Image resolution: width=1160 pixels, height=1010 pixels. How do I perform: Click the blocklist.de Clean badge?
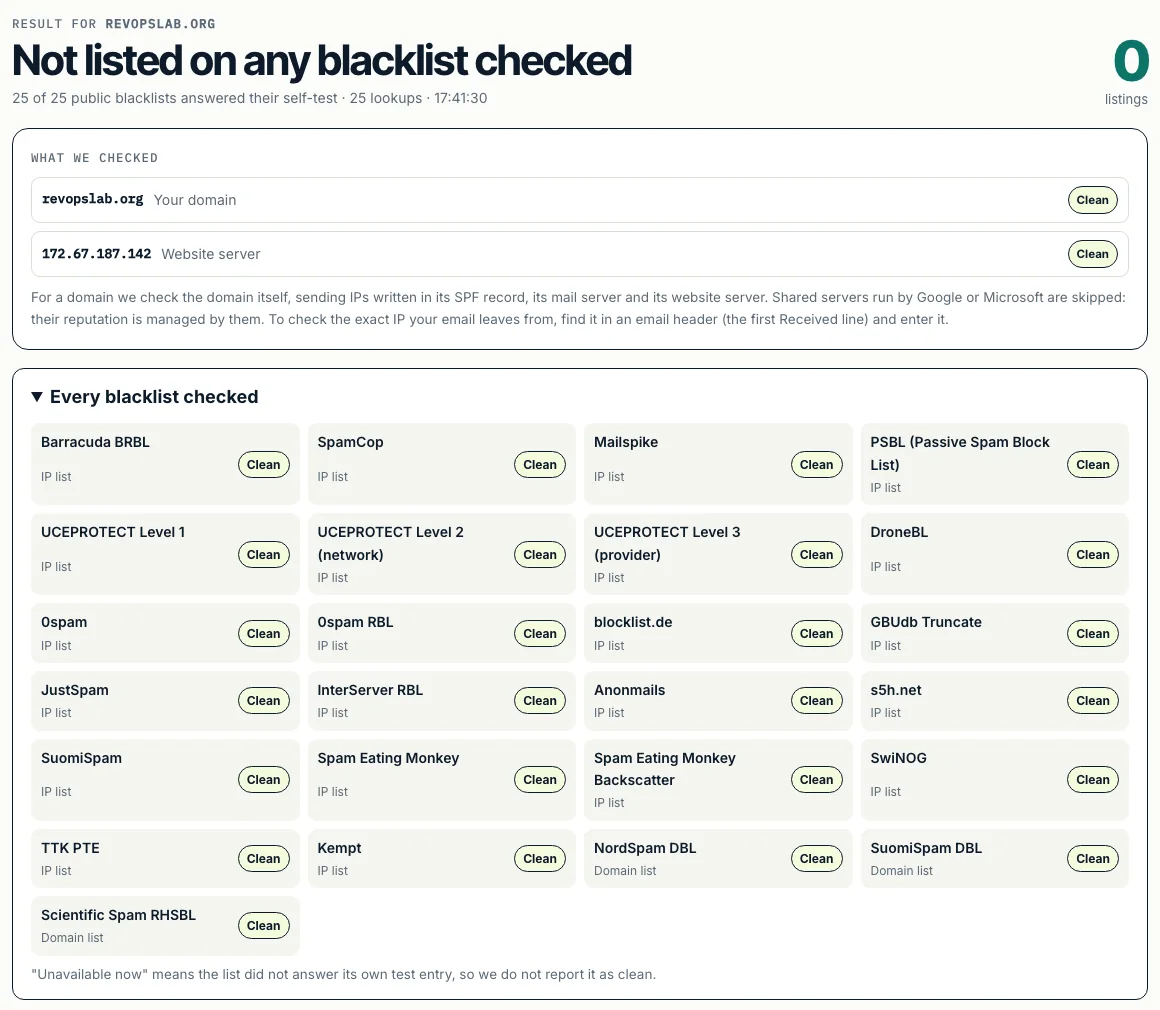816,633
